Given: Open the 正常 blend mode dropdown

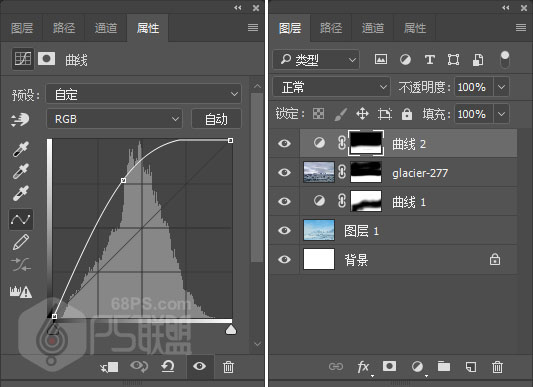Looking at the screenshot, I should coord(331,87).
